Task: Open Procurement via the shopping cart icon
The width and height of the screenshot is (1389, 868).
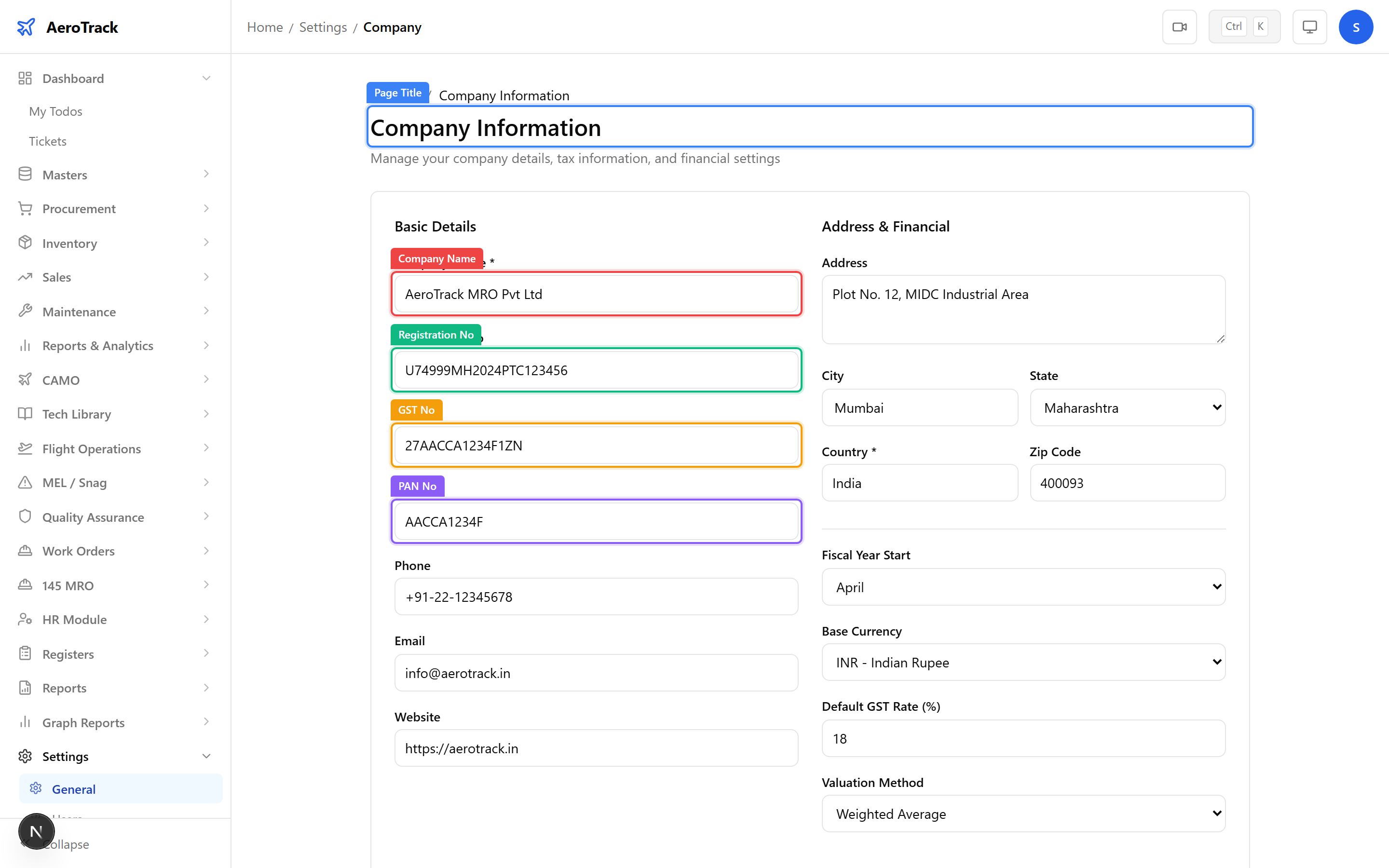Action: (25, 208)
